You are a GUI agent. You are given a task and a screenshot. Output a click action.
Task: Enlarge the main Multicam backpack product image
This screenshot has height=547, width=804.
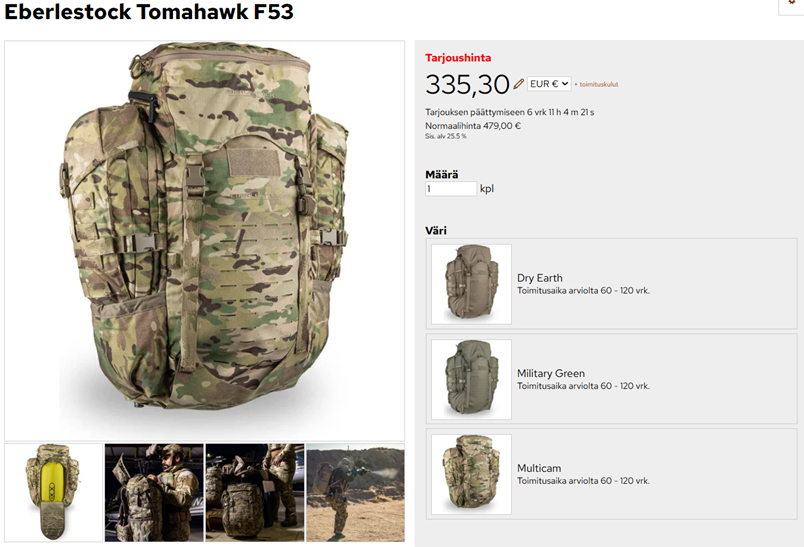click(x=205, y=241)
